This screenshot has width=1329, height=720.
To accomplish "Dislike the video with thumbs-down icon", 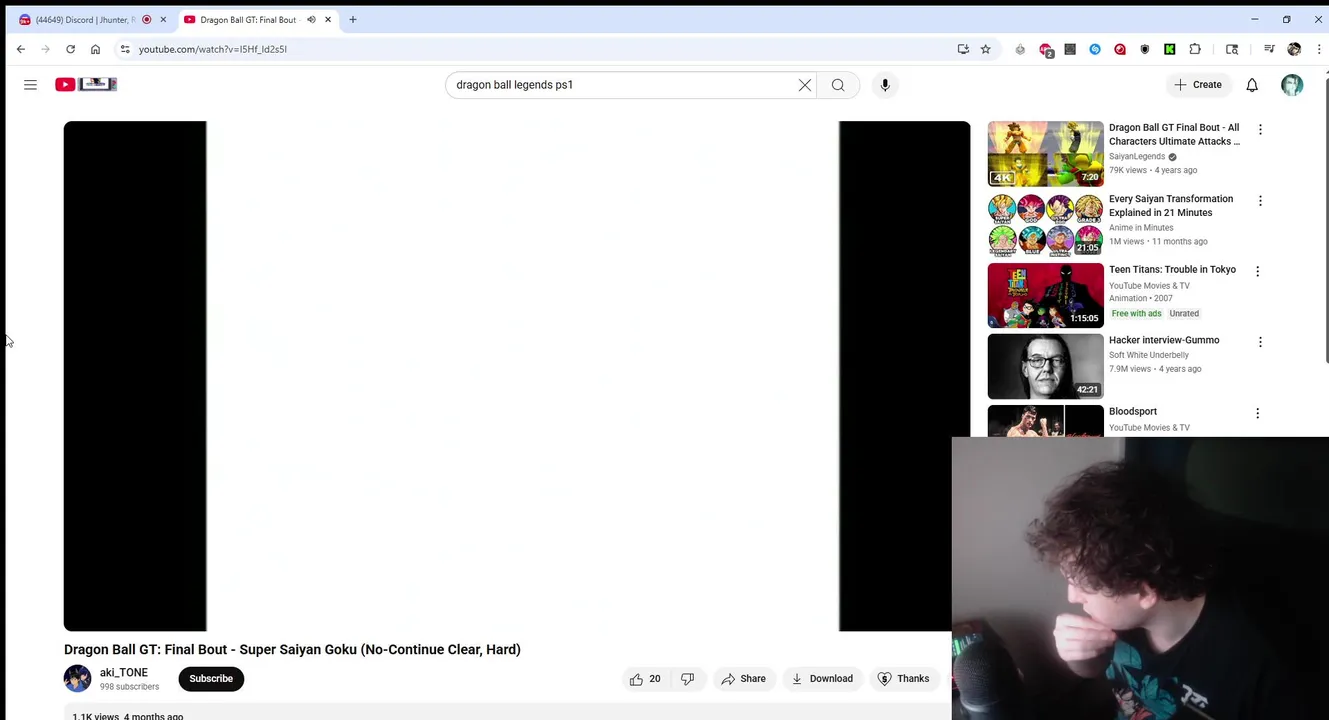I will 688,679.
